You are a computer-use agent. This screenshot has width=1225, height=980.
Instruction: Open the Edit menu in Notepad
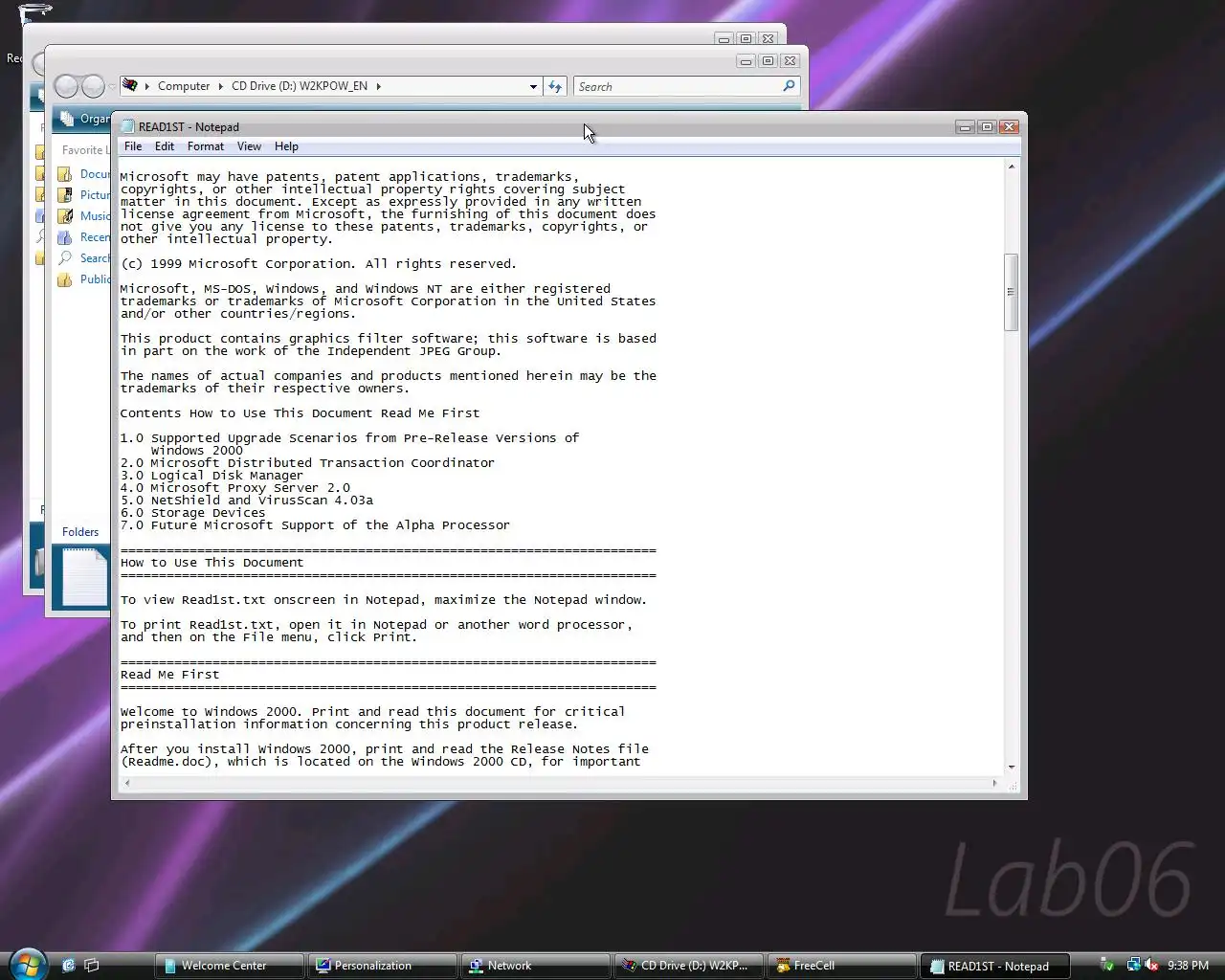[x=165, y=146]
